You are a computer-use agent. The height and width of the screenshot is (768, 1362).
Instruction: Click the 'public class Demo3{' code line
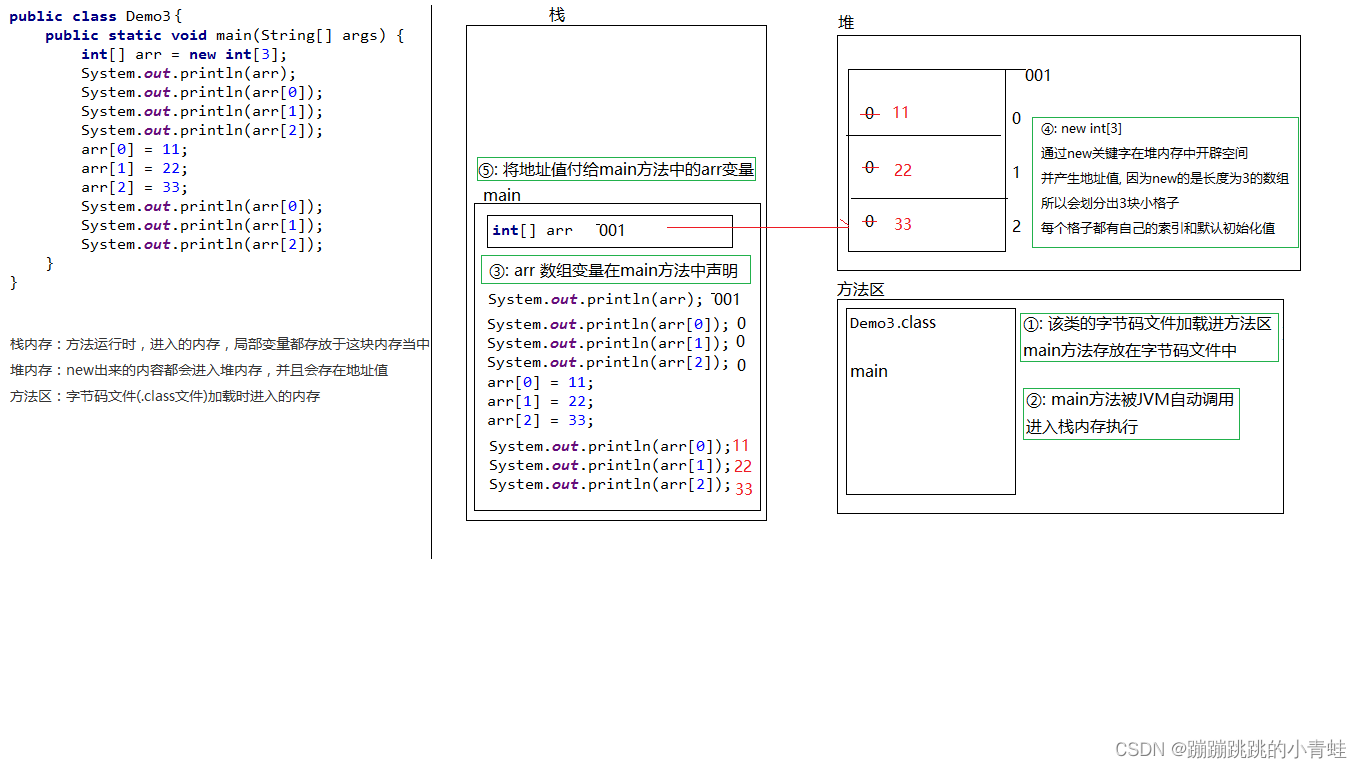(x=95, y=16)
